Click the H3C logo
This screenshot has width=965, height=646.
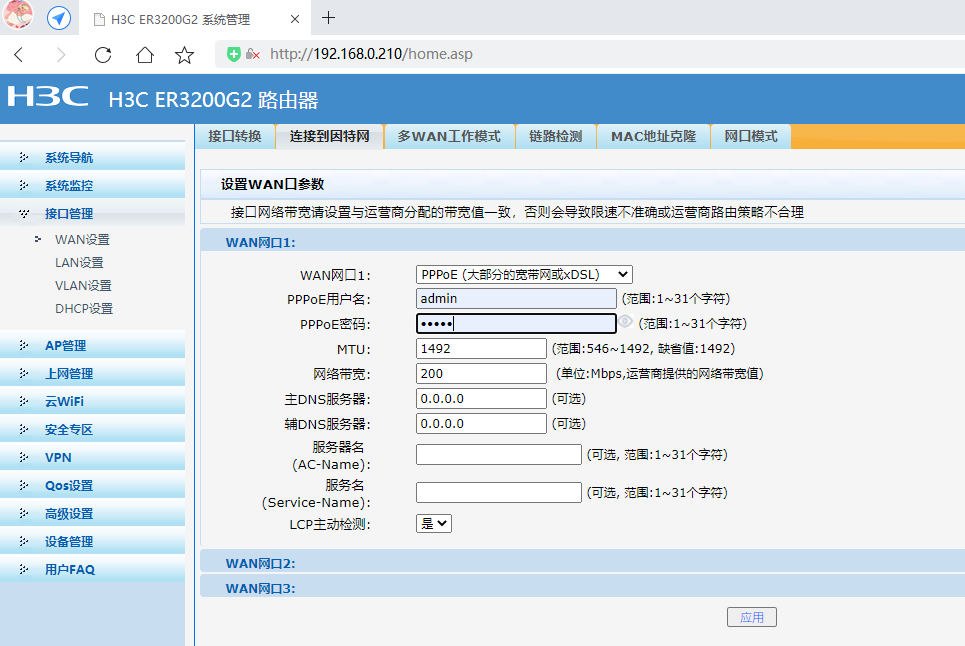click(x=48, y=97)
